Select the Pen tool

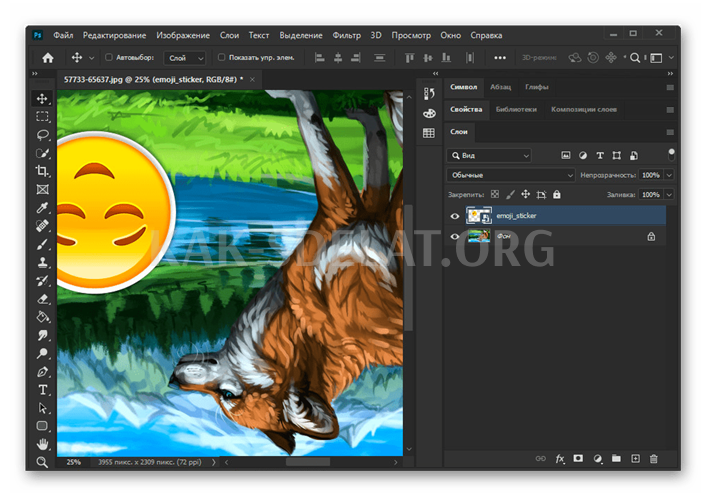click(x=42, y=372)
